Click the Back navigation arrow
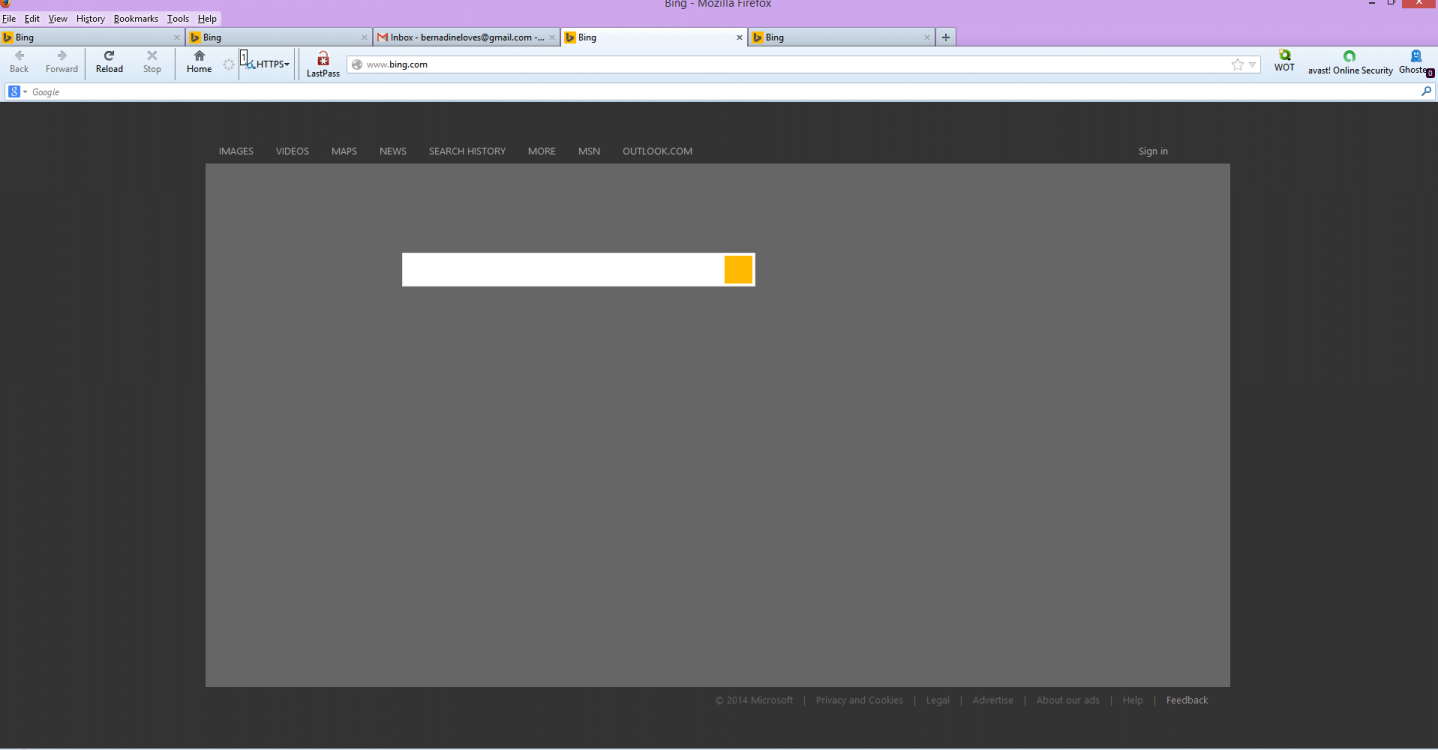This screenshot has width=1438, height=750. [x=19, y=62]
